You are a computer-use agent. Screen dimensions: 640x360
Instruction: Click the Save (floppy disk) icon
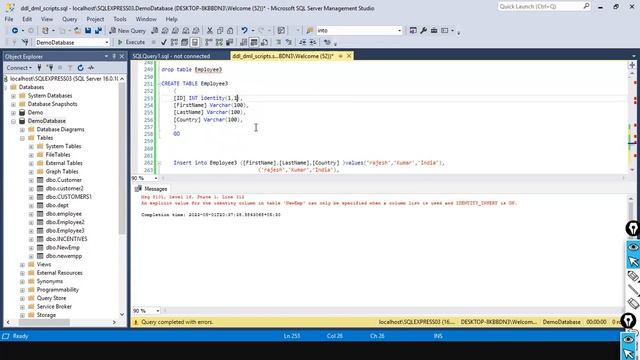(x=88, y=31)
